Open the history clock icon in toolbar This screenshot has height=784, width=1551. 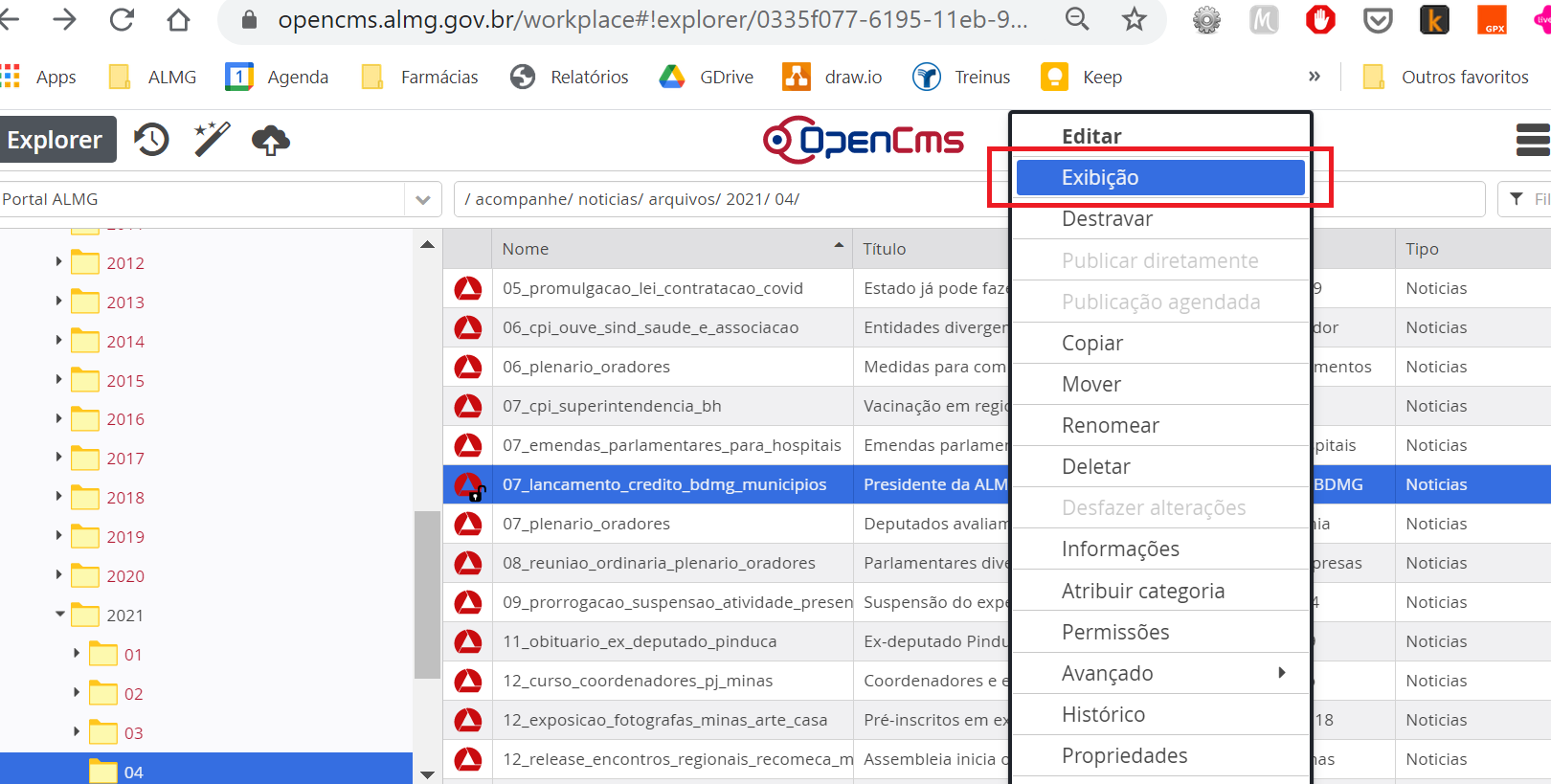[151, 140]
